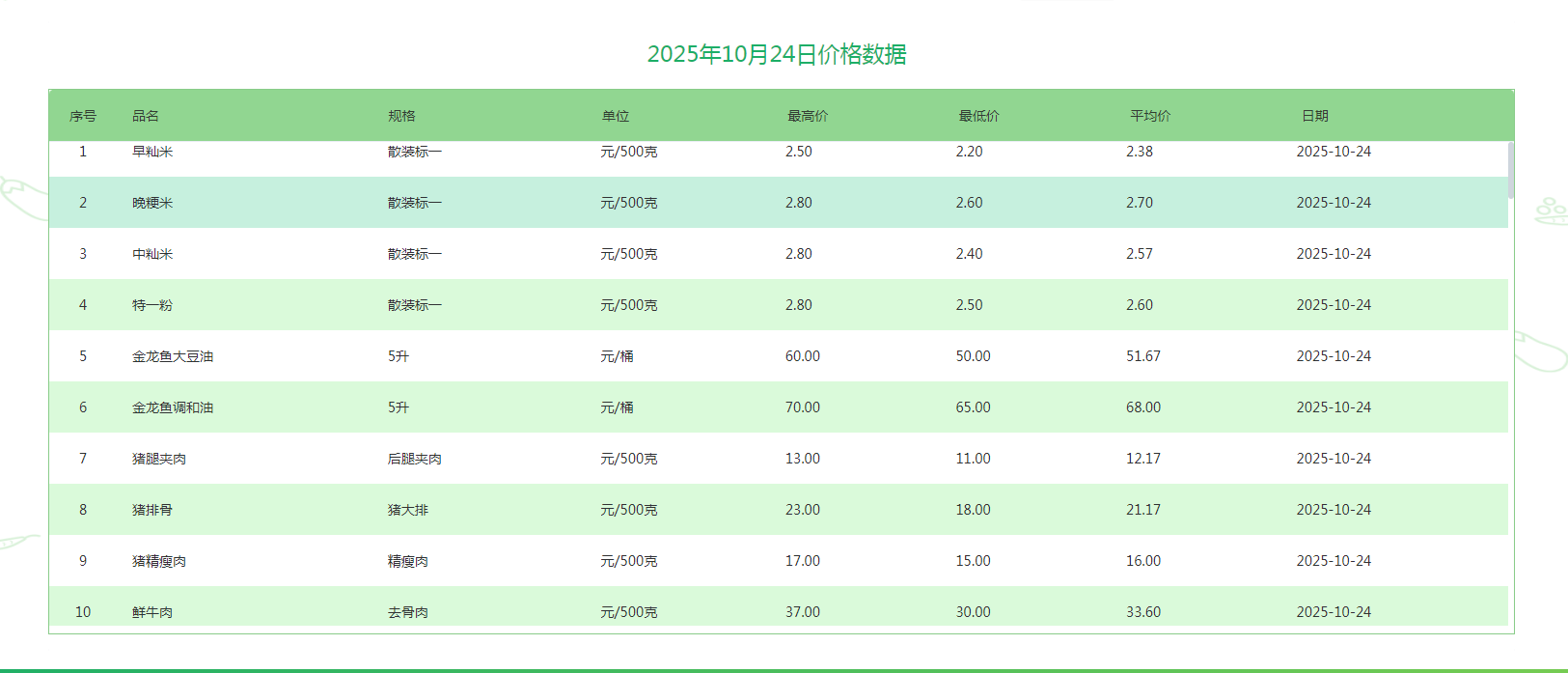Select the 猪精瘦肉 highest price 17.00
The width and height of the screenshot is (1568, 673).
click(803, 561)
